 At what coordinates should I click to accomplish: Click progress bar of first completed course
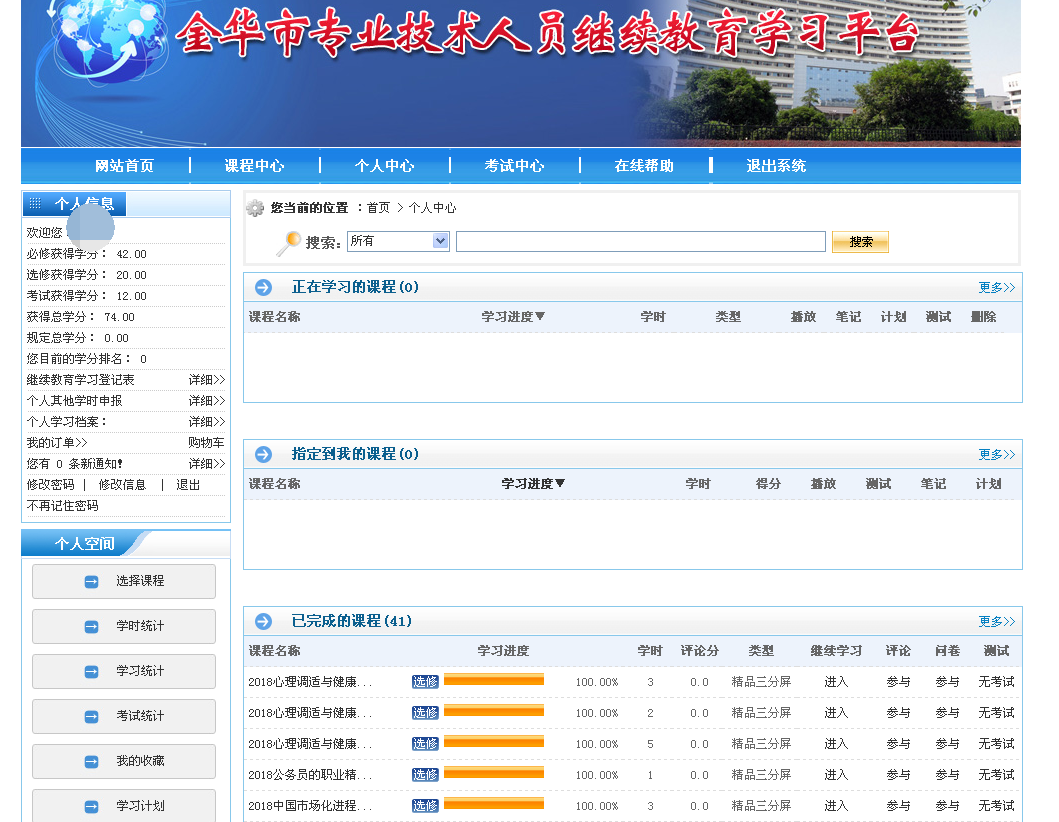(x=494, y=681)
